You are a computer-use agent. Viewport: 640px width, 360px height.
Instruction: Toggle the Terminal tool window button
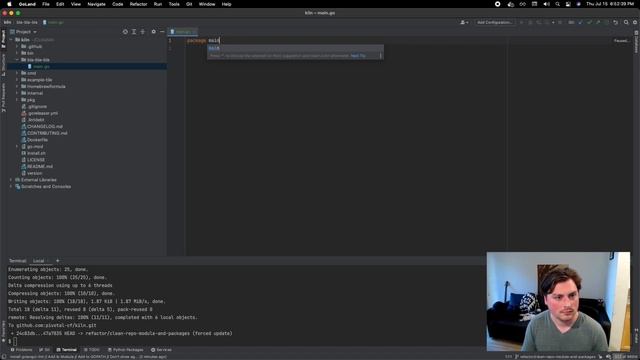[67, 350]
